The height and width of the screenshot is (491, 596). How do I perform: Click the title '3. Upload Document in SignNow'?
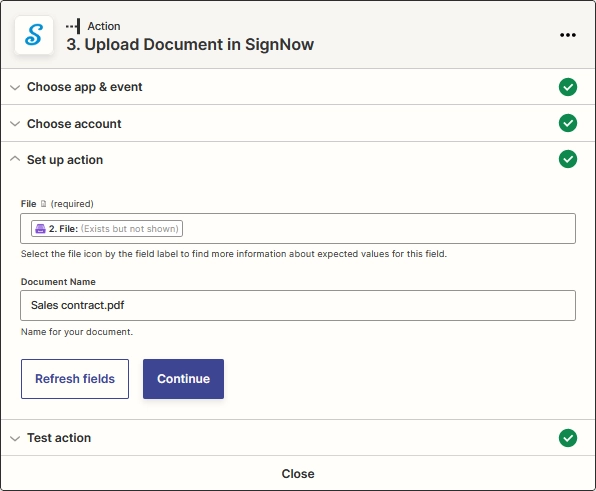(x=190, y=44)
